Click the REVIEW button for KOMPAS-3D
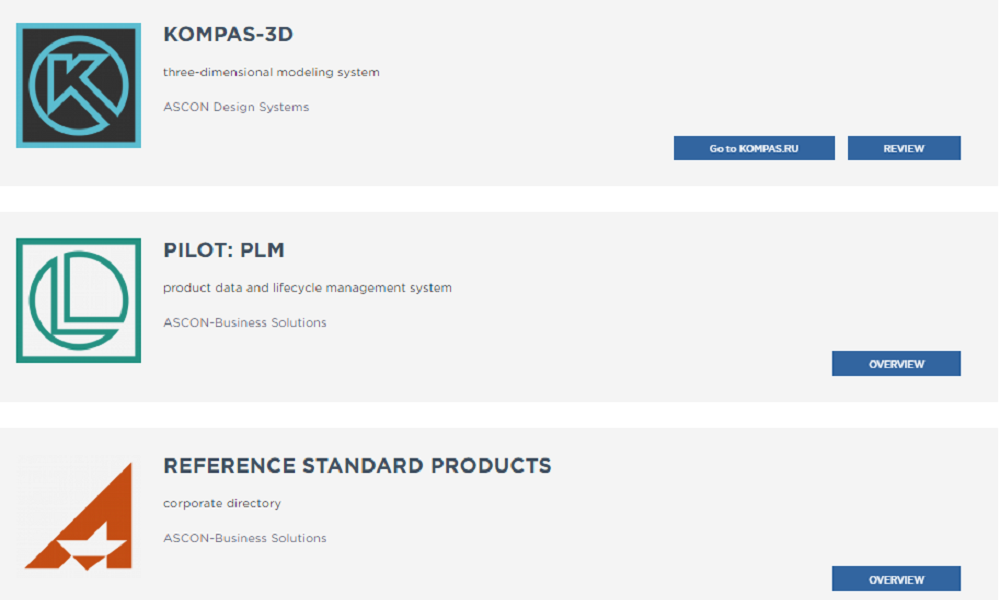This screenshot has width=1000, height=600. click(904, 147)
